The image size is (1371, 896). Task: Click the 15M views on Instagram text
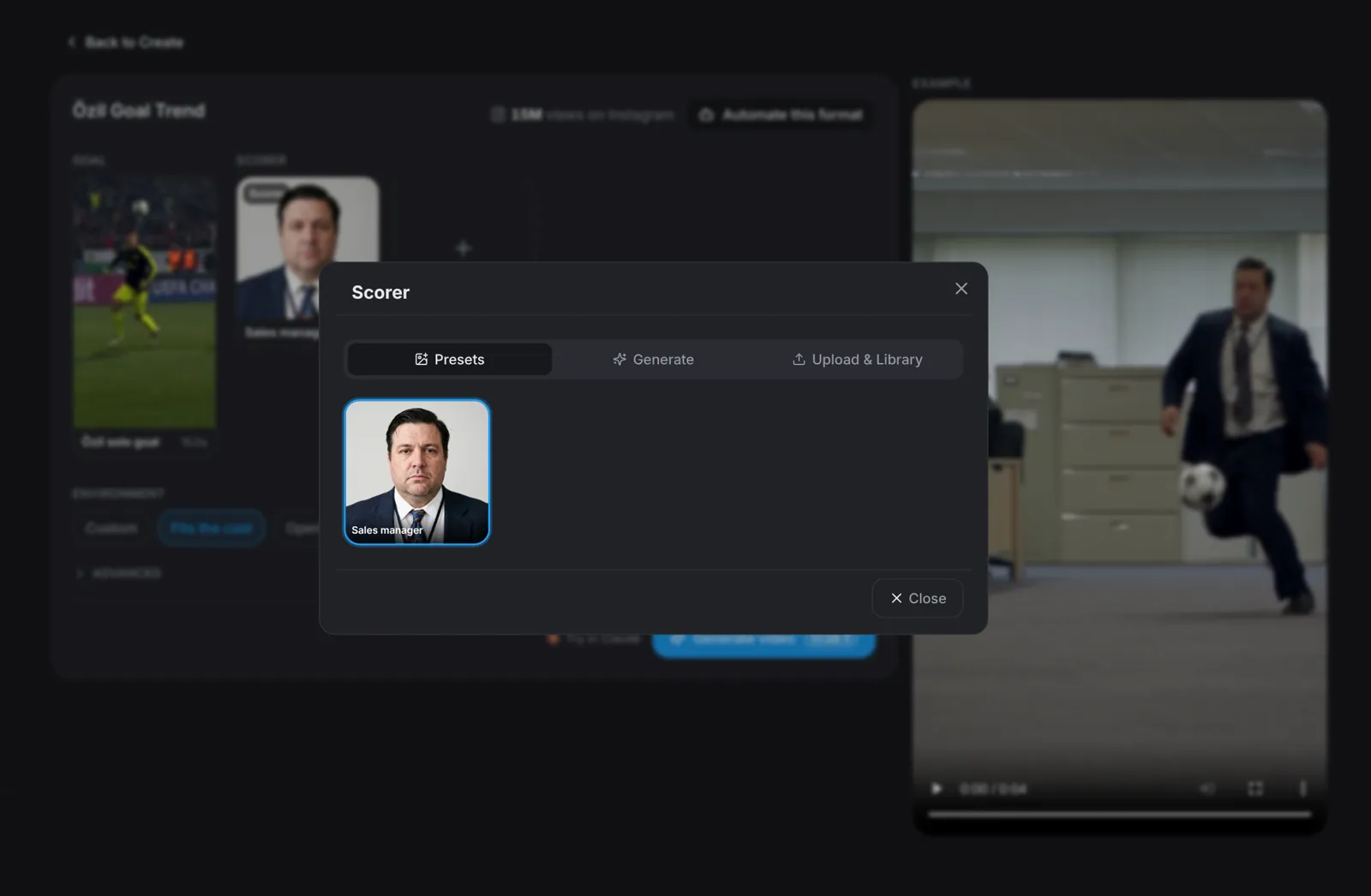click(x=583, y=115)
